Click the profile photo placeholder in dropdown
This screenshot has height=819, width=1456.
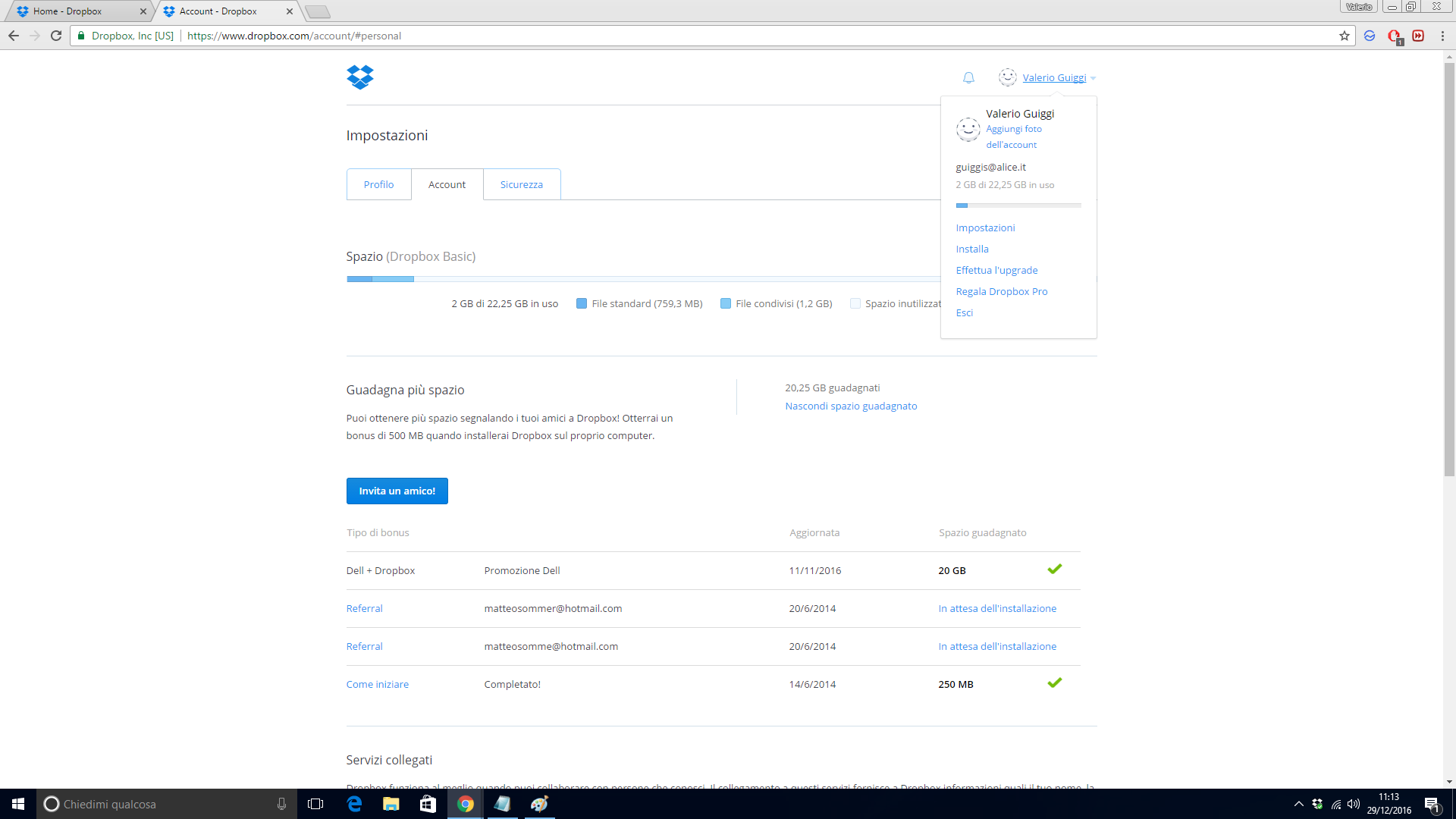[968, 129]
